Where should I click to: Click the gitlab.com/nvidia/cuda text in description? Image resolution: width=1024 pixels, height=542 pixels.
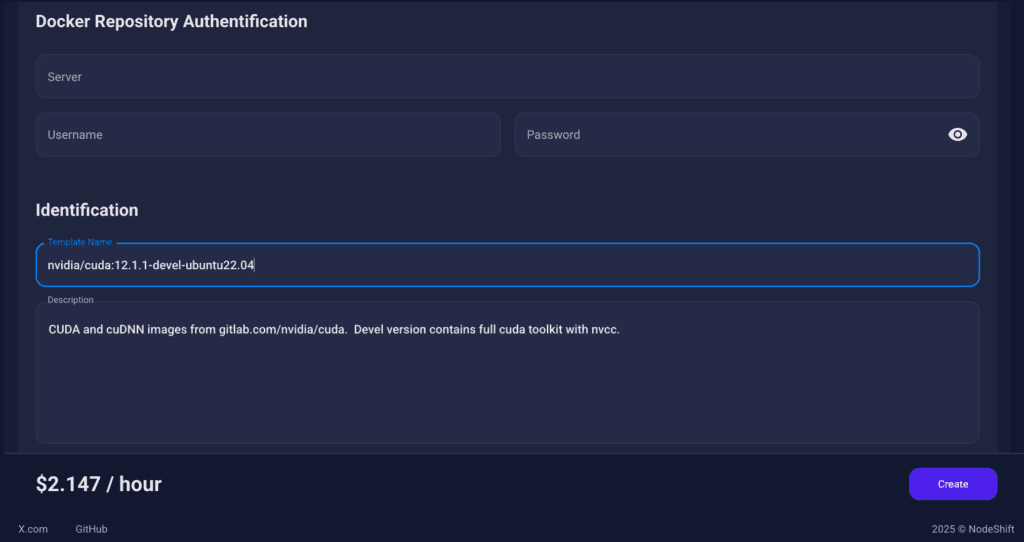pyautogui.click(x=269, y=330)
